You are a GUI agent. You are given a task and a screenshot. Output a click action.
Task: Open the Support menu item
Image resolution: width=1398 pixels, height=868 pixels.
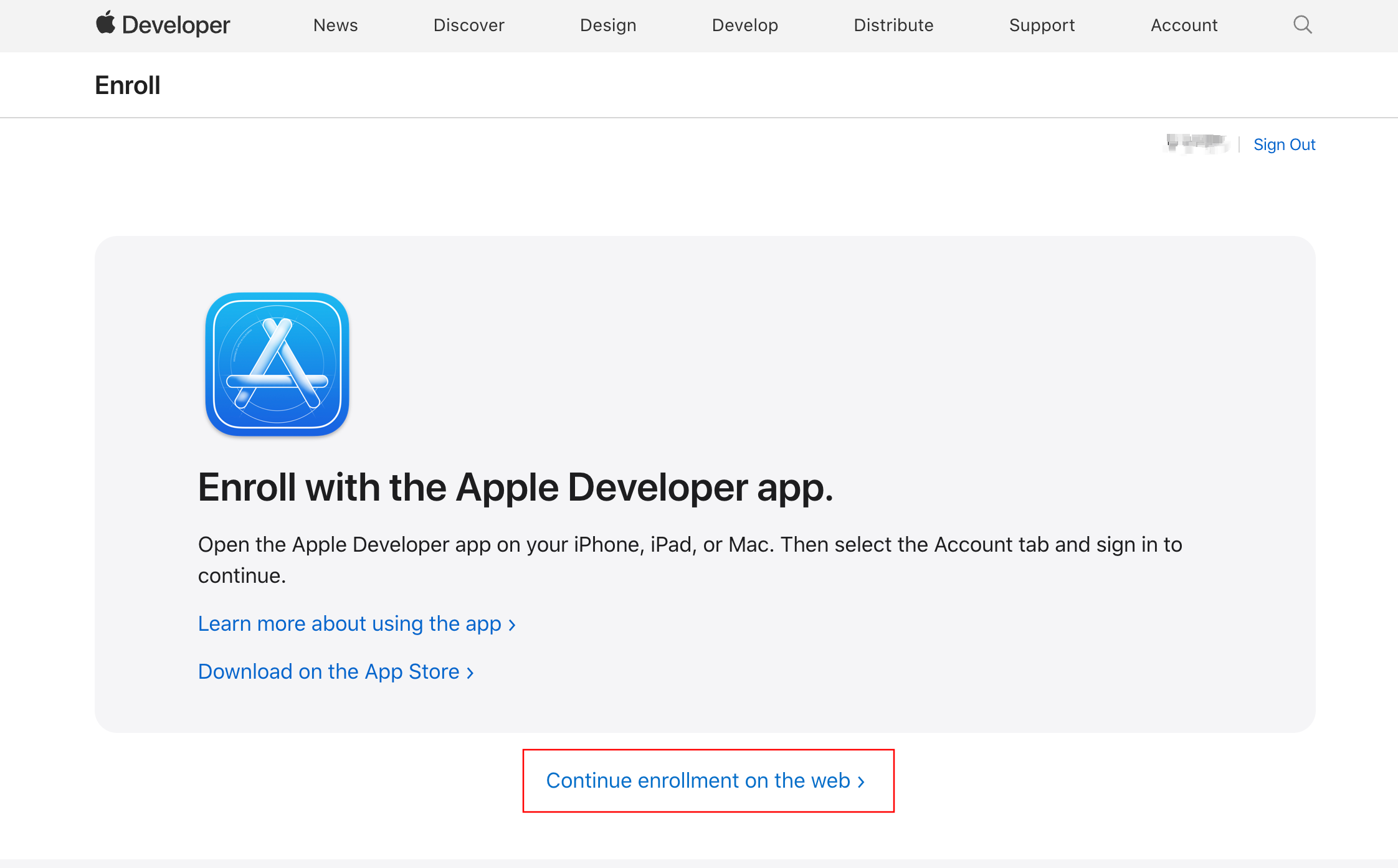click(1042, 25)
